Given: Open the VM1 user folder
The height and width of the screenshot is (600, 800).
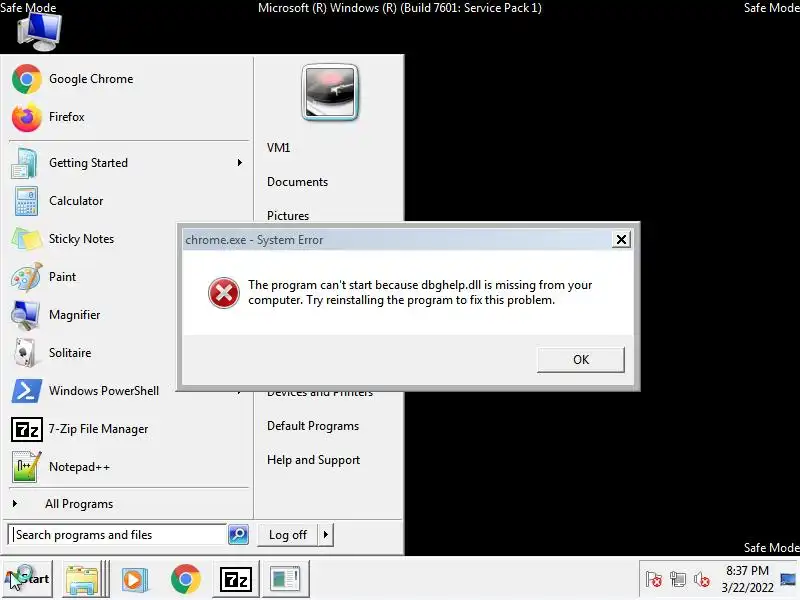Looking at the screenshot, I should (x=279, y=148).
